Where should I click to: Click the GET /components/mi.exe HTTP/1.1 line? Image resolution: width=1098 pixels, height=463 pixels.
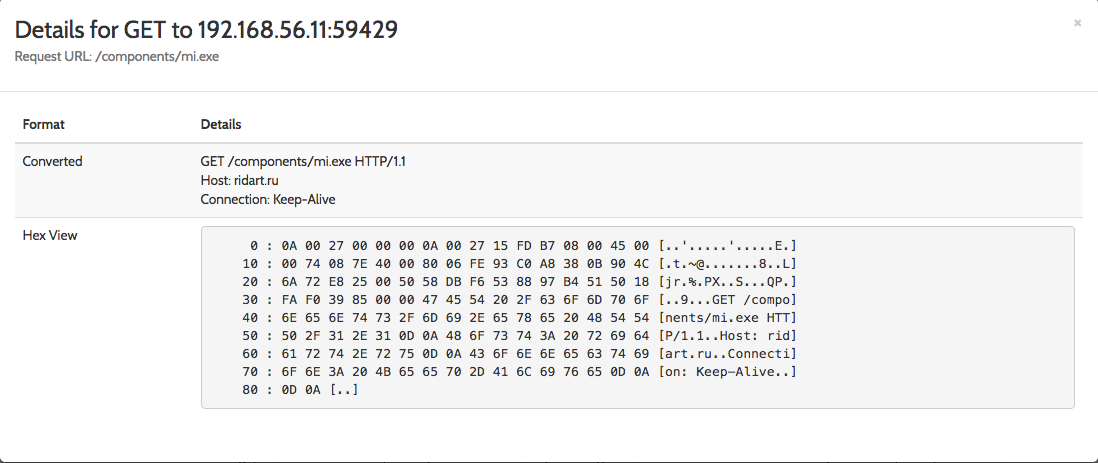303,162
